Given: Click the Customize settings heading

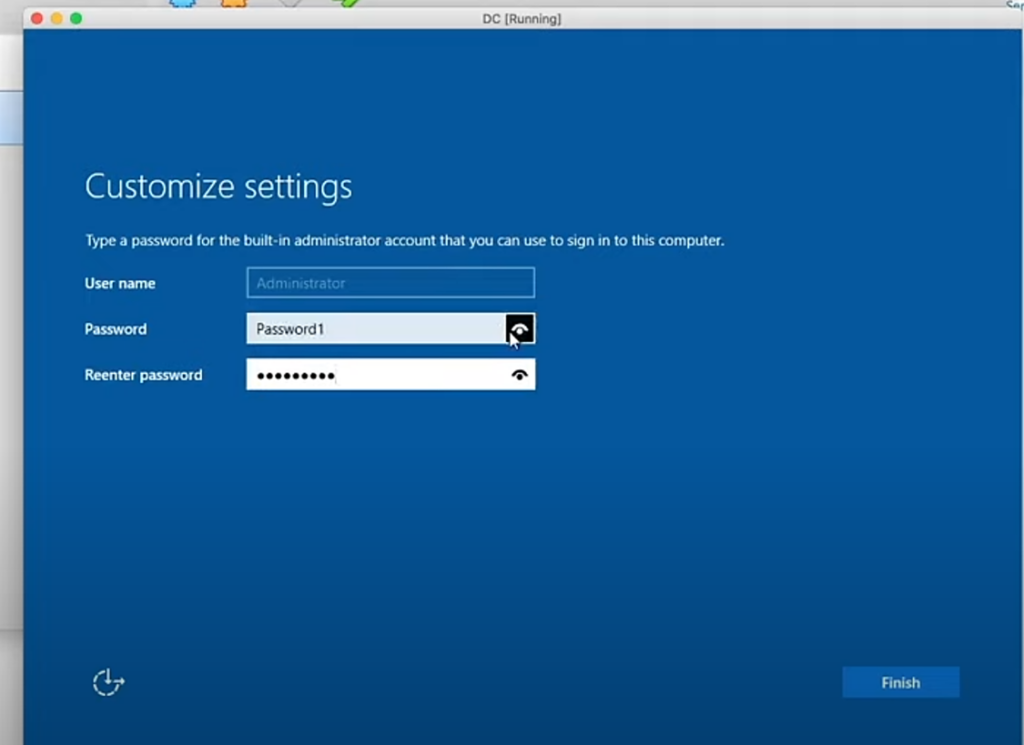Looking at the screenshot, I should [x=218, y=187].
